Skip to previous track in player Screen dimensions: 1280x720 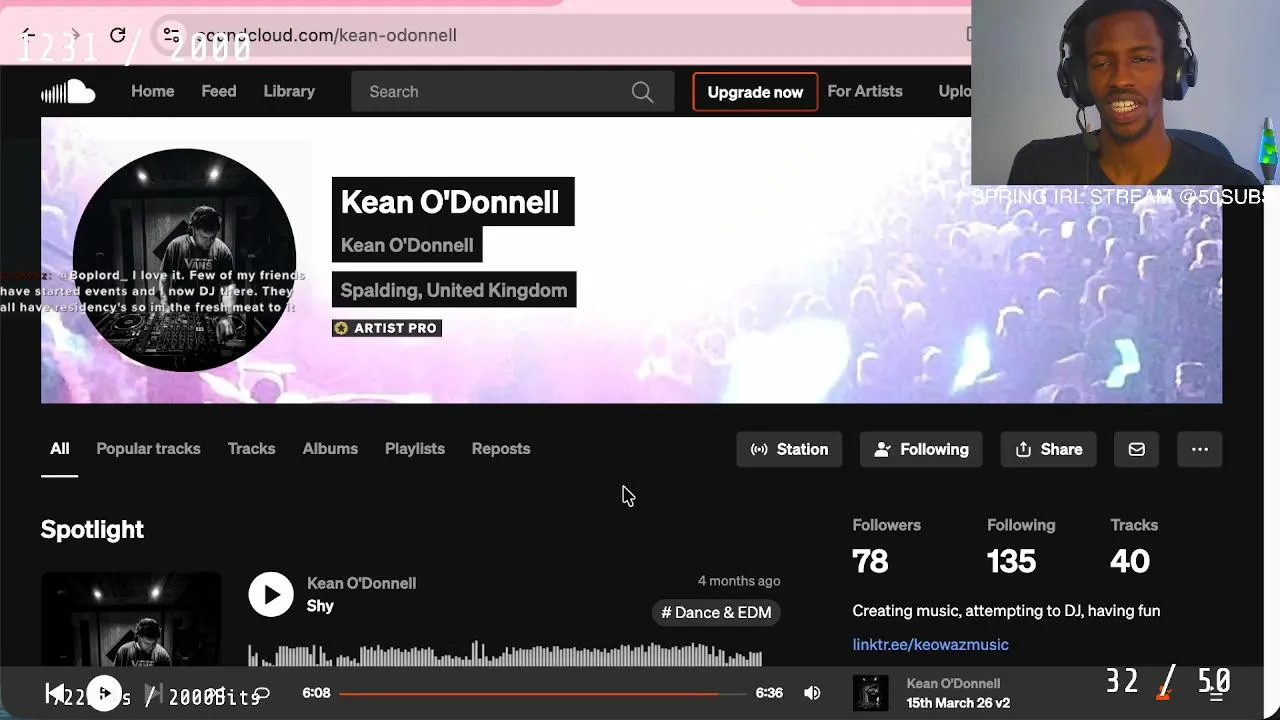click(x=55, y=693)
